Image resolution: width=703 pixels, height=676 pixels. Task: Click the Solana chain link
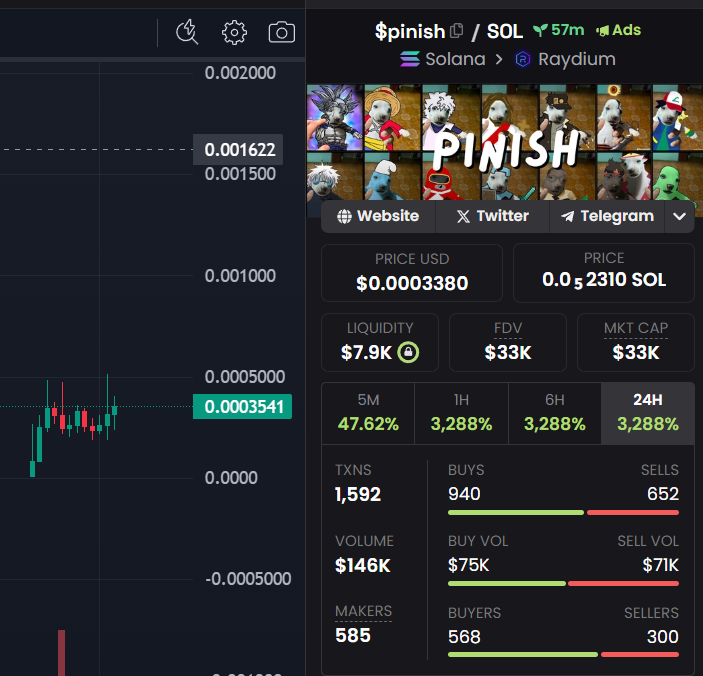tap(455, 59)
